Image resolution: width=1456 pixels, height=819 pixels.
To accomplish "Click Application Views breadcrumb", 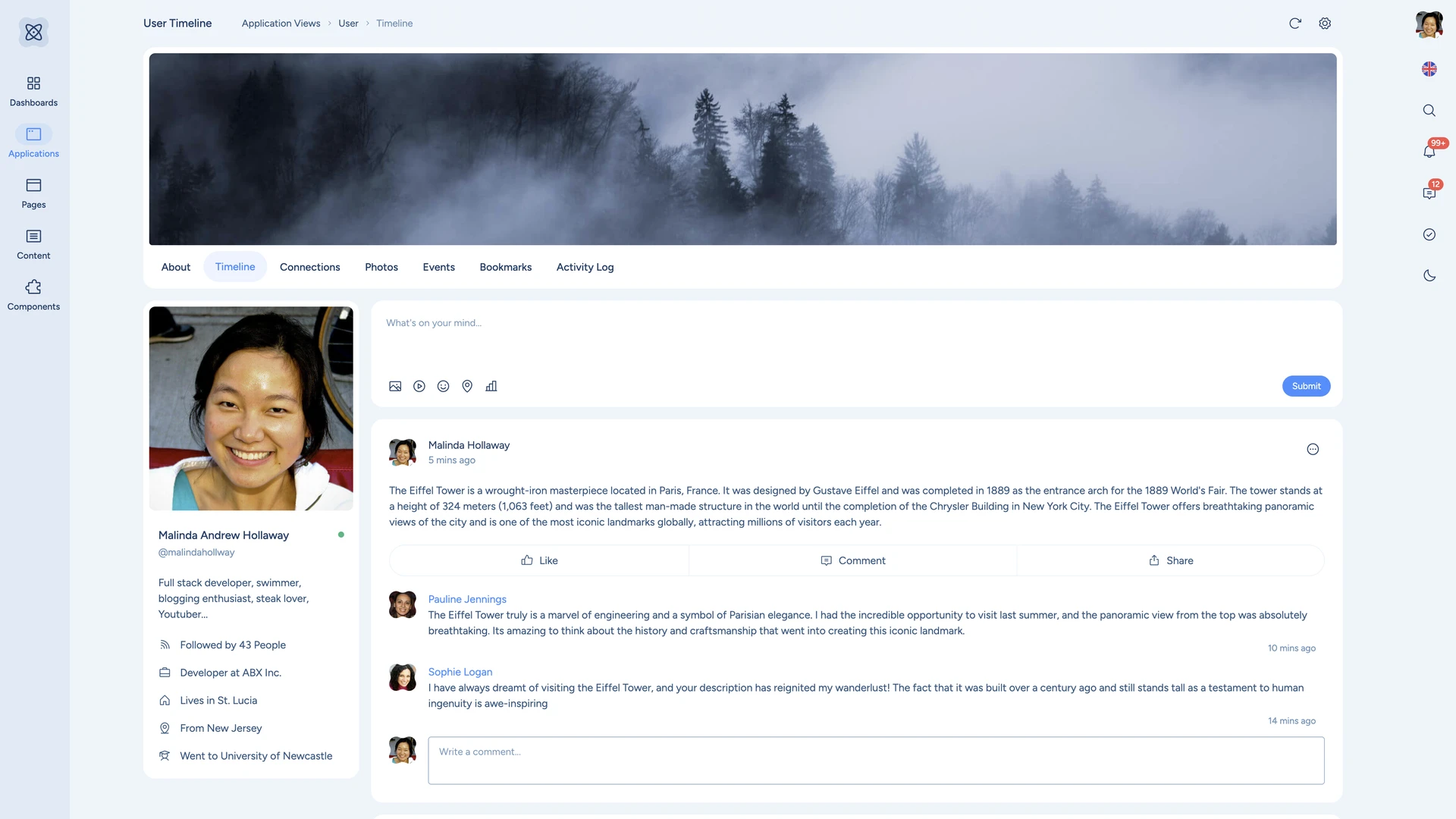I will [x=281, y=24].
